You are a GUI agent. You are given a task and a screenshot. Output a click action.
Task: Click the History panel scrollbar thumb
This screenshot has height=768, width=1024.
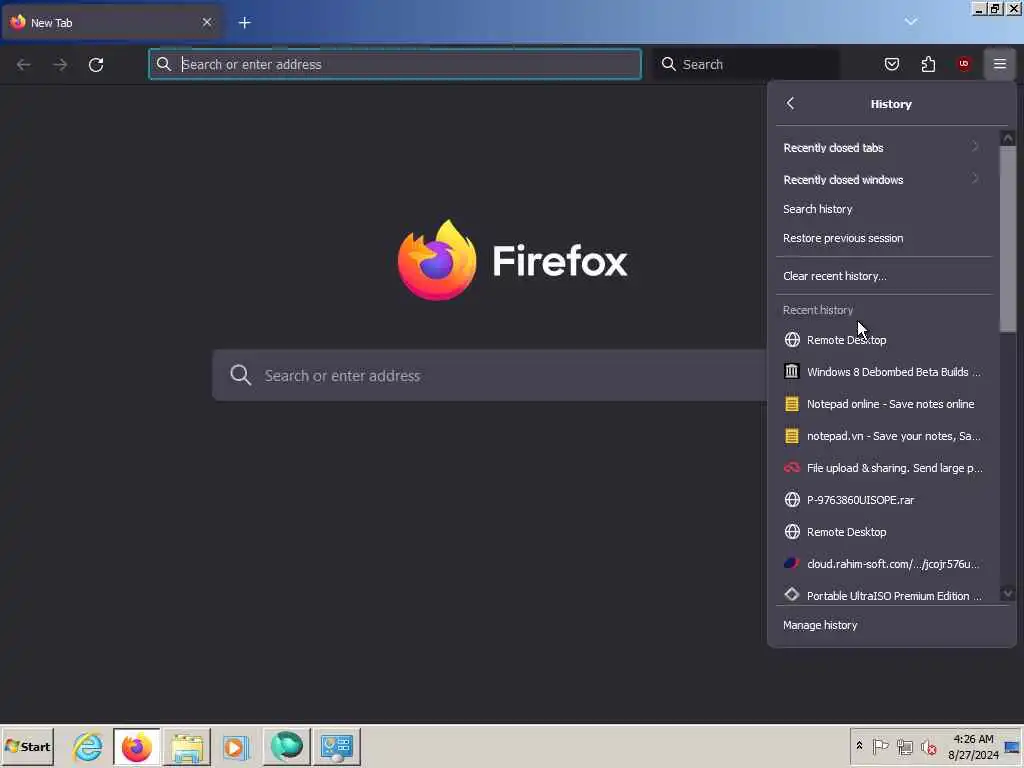1008,239
